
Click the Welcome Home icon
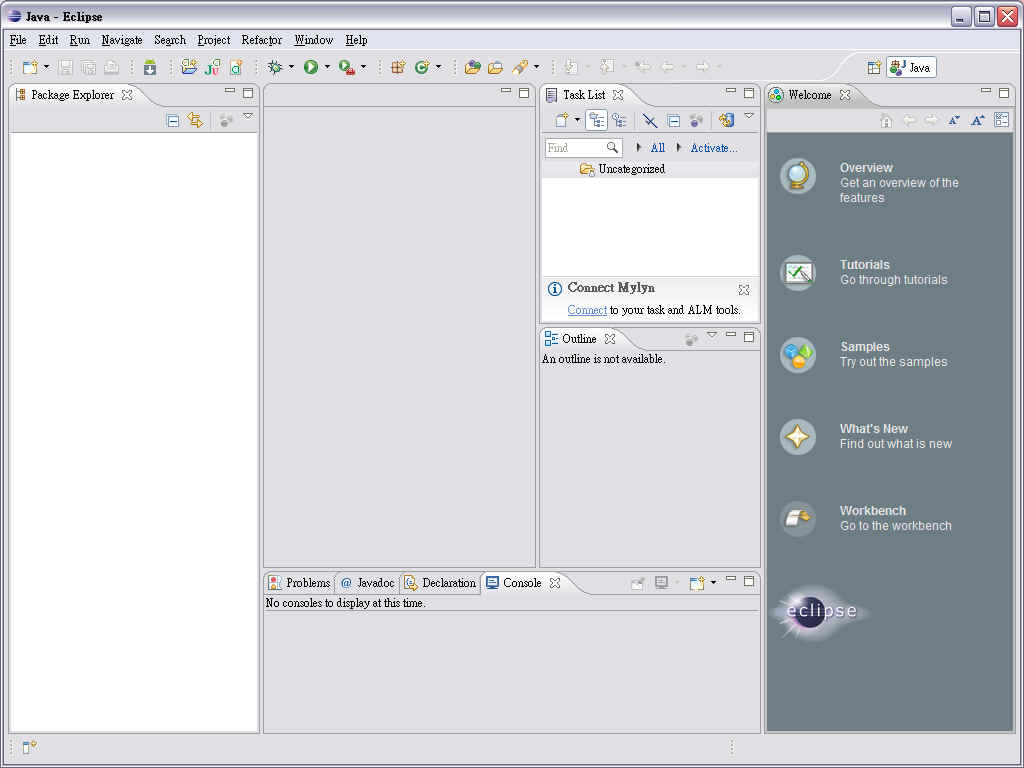[x=886, y=121]
